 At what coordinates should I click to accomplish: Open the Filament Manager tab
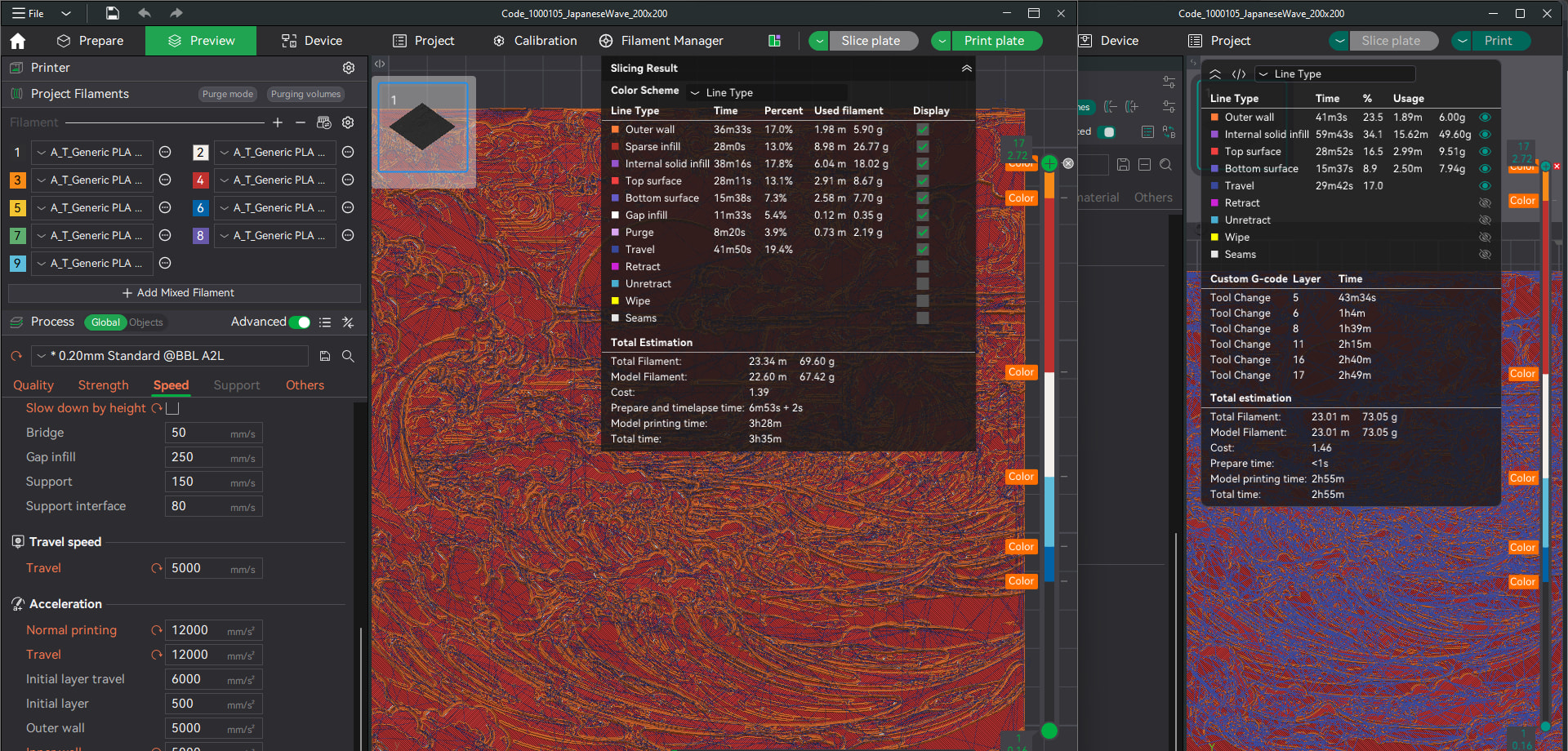[661, 41]
